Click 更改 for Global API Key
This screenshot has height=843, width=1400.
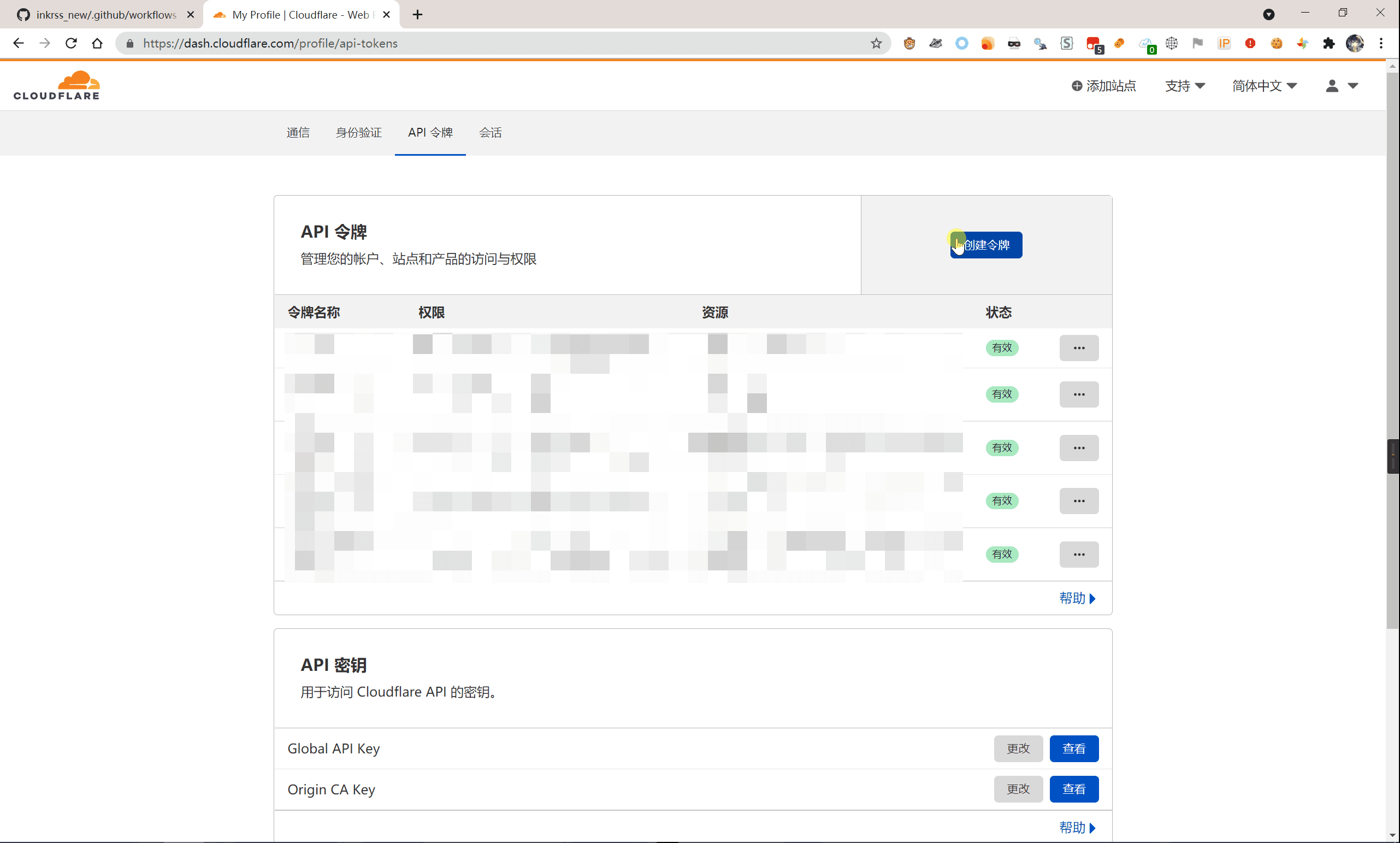coord(1018,748)
